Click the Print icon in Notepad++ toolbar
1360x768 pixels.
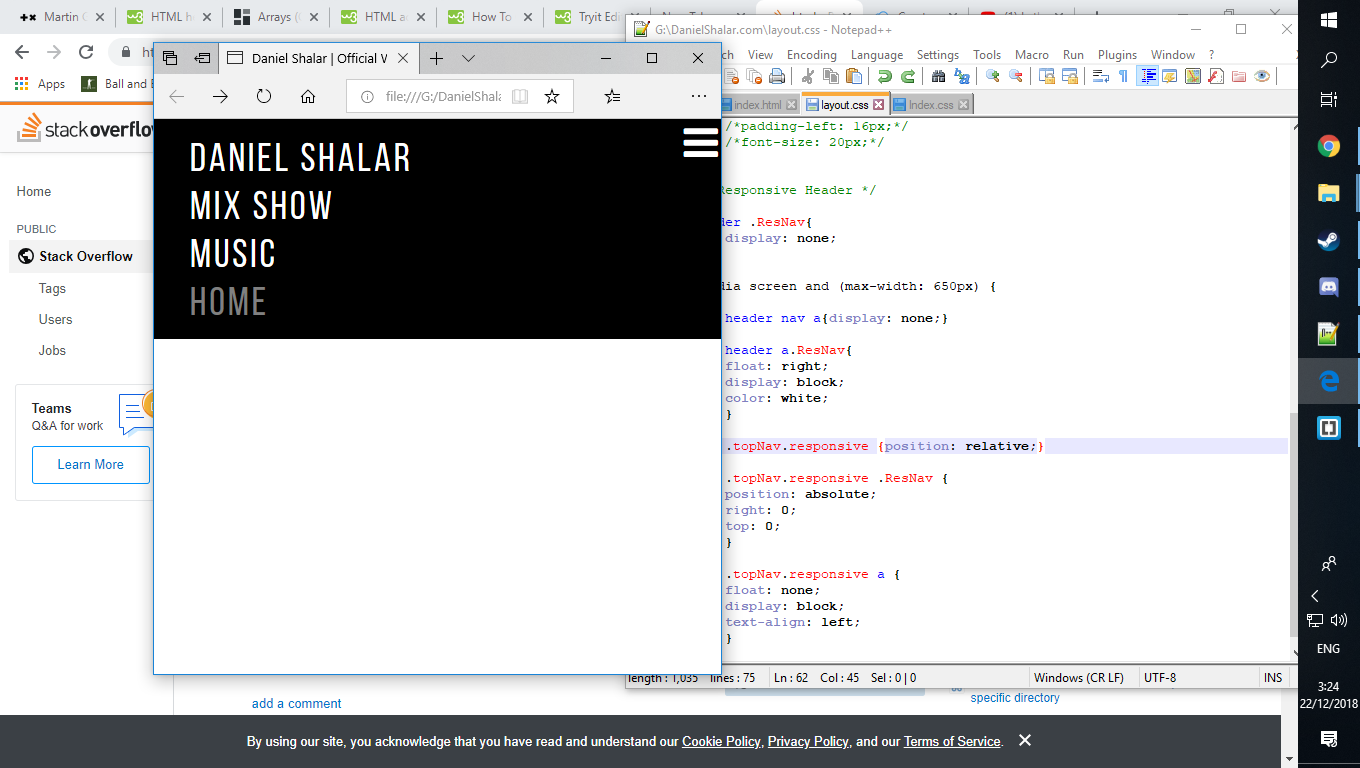click(x=777, y=77)
